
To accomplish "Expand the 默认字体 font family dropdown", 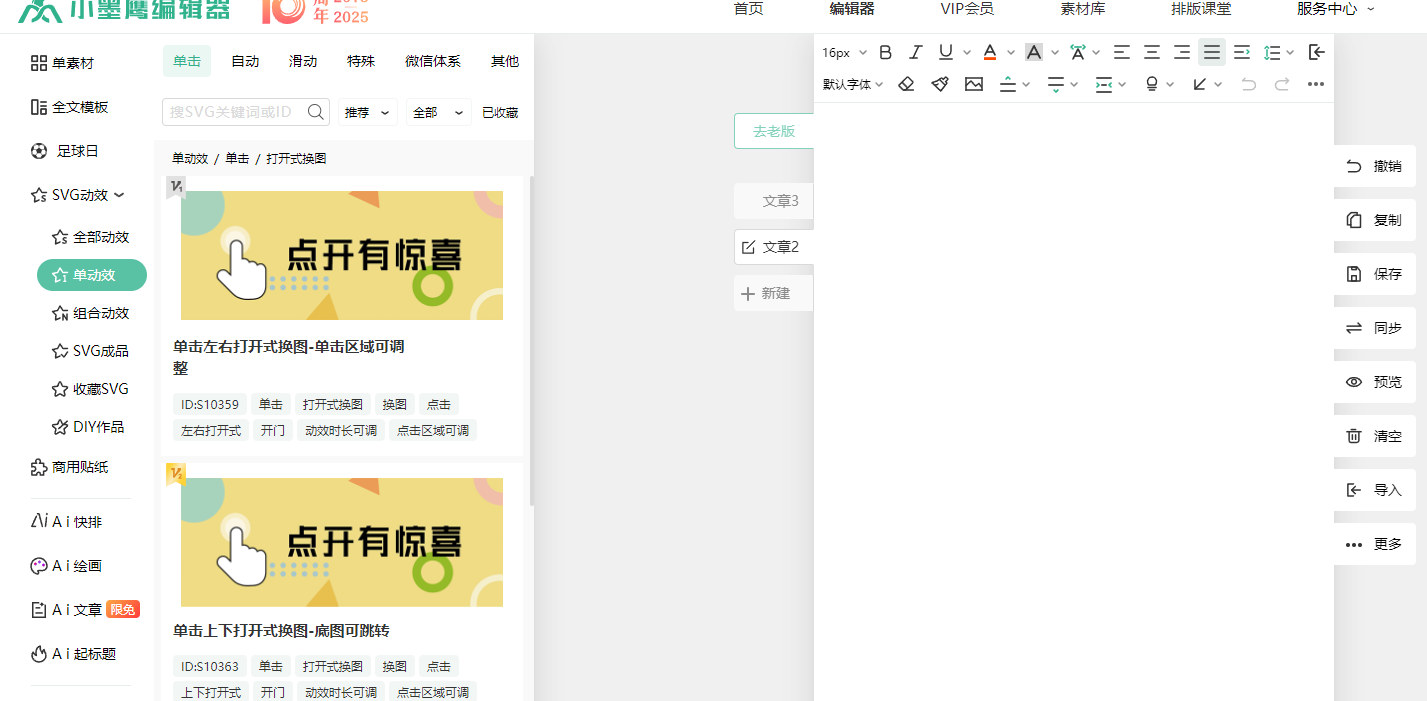I will (x=853, y=84).
